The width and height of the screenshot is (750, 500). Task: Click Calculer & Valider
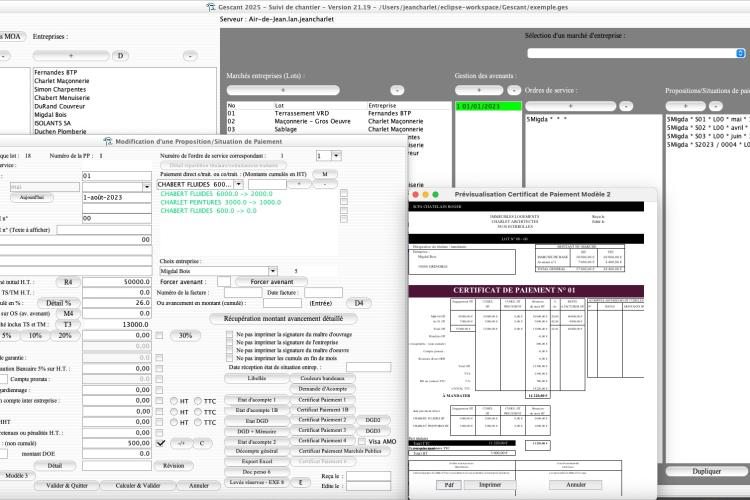tap(138, 486)
